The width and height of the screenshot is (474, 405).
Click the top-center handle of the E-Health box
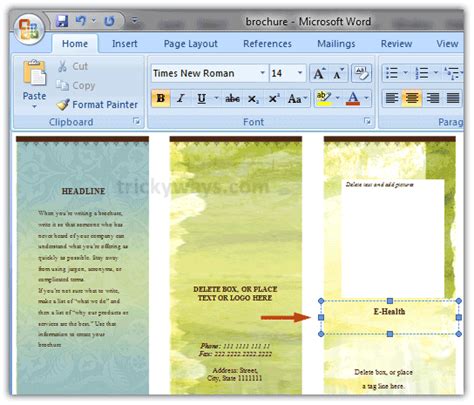click(390, 301)
